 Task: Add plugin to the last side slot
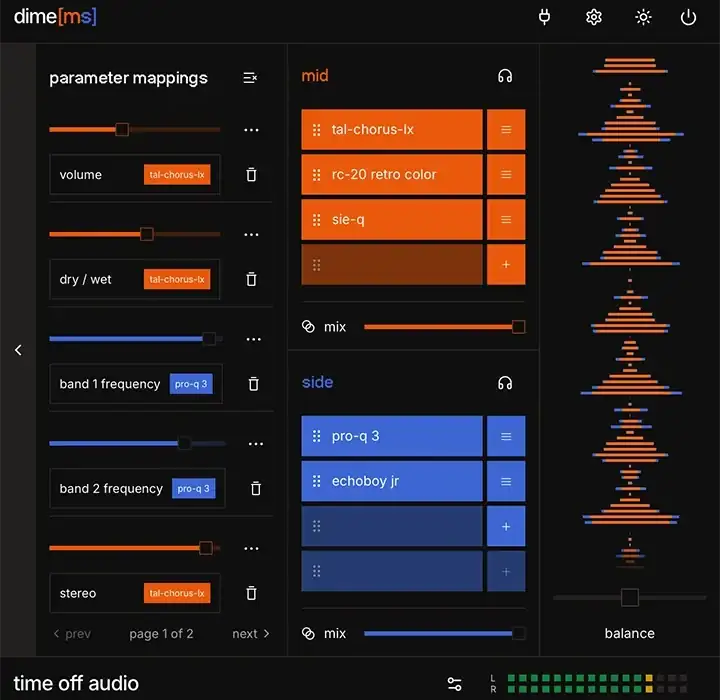pos(506,571)
